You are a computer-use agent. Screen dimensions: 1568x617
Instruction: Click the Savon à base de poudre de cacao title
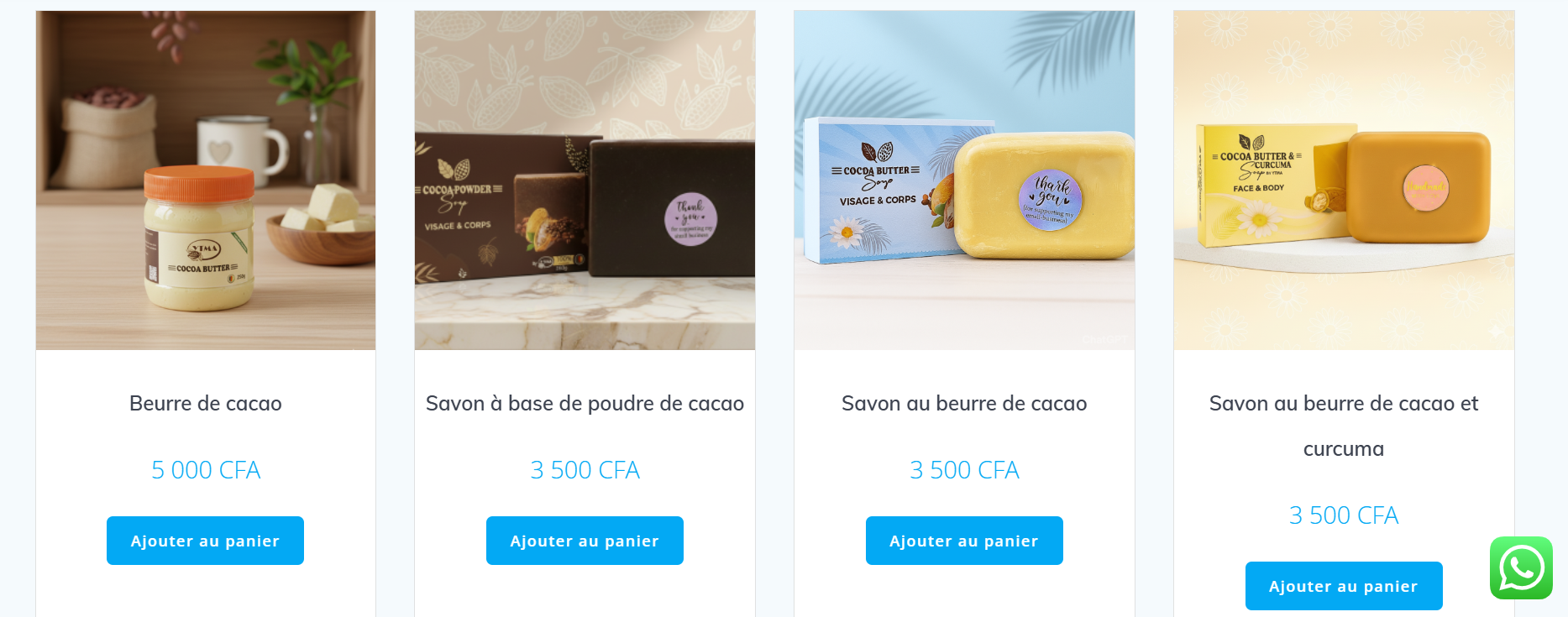585,404
